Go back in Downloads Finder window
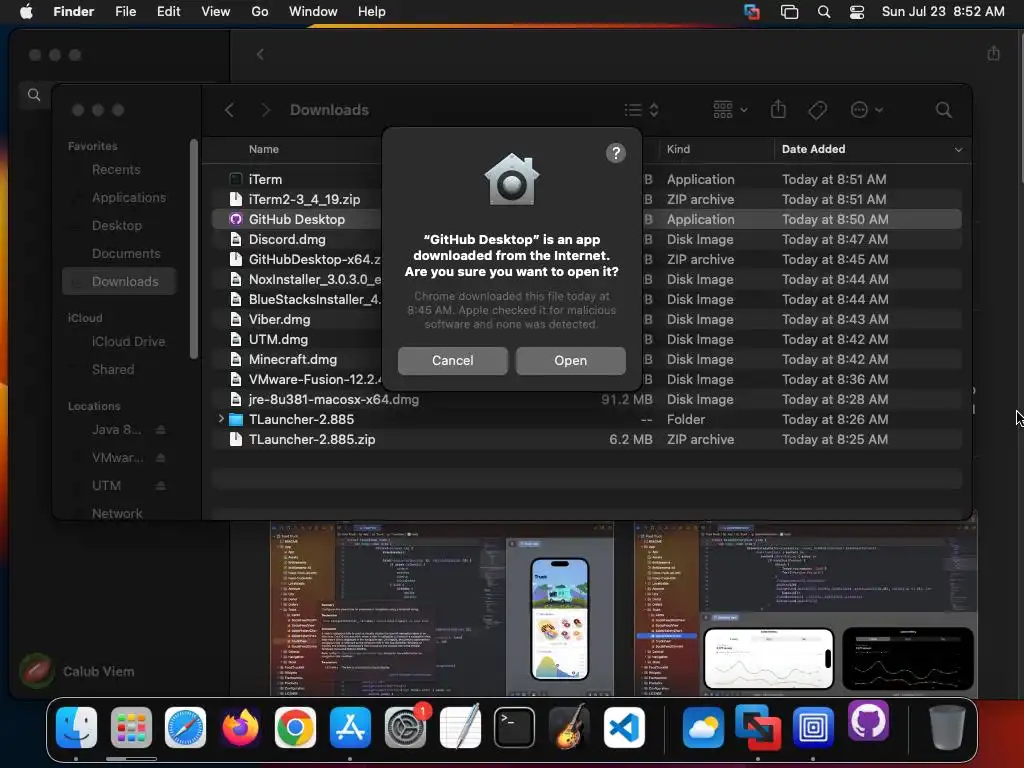The height and width of the screenshot is (768, 1024). click(229, 110)
